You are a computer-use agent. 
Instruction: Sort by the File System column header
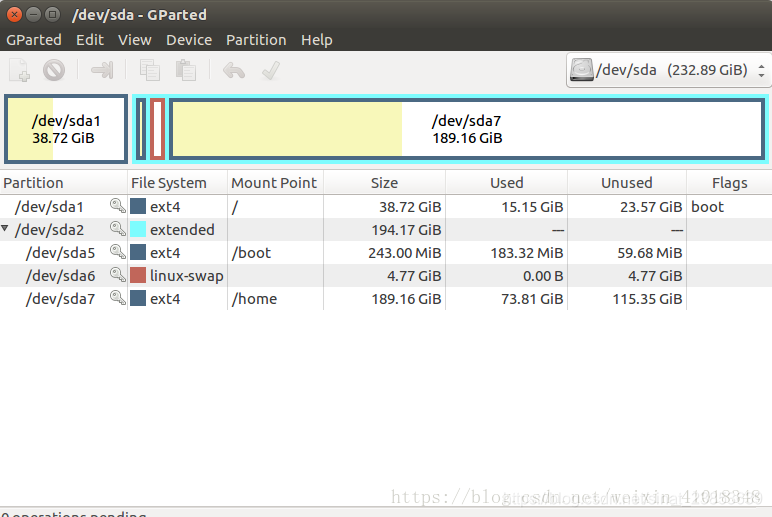click(x=178, y=183)
